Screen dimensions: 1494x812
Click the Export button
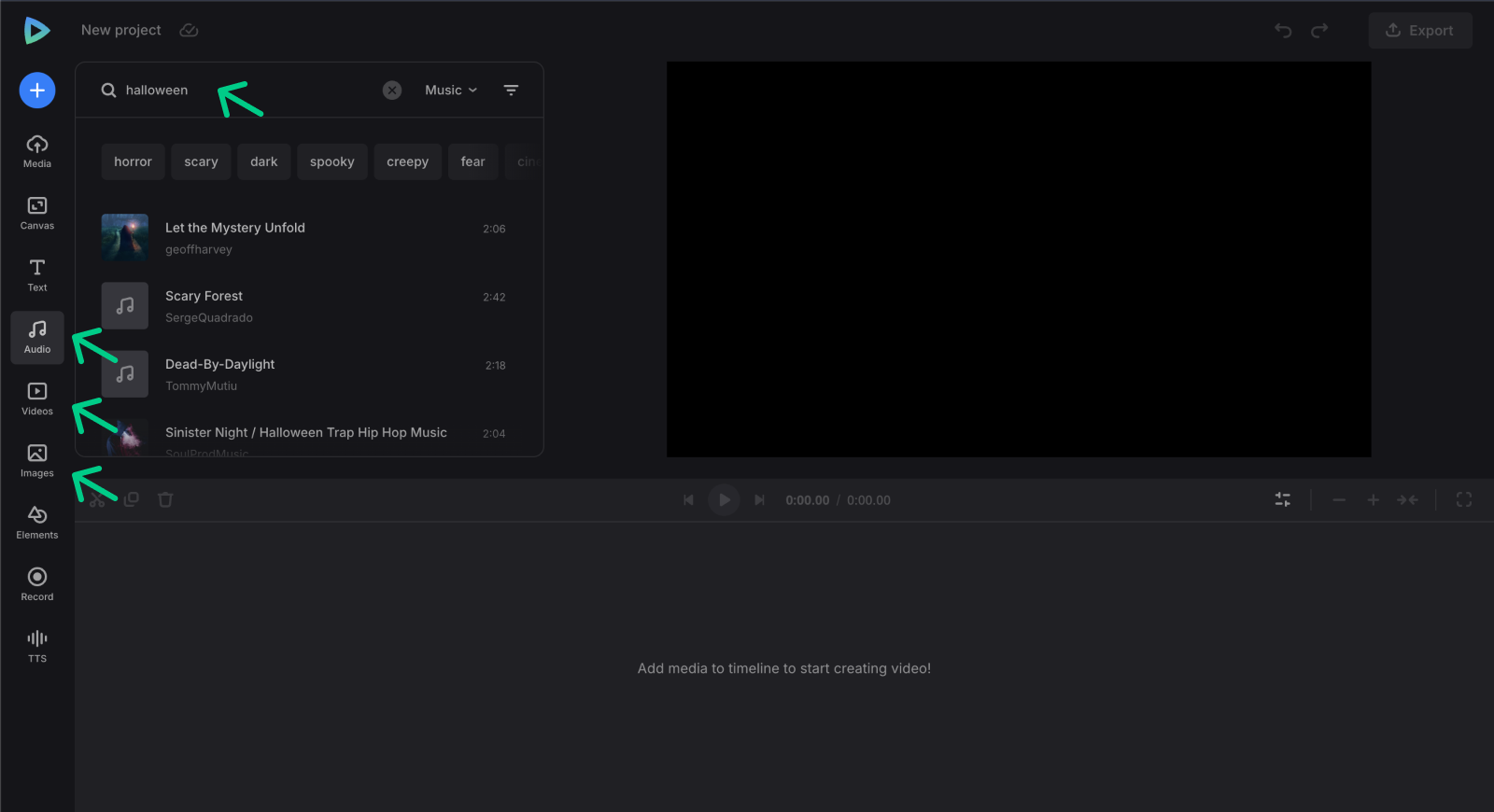(1420, 31)
